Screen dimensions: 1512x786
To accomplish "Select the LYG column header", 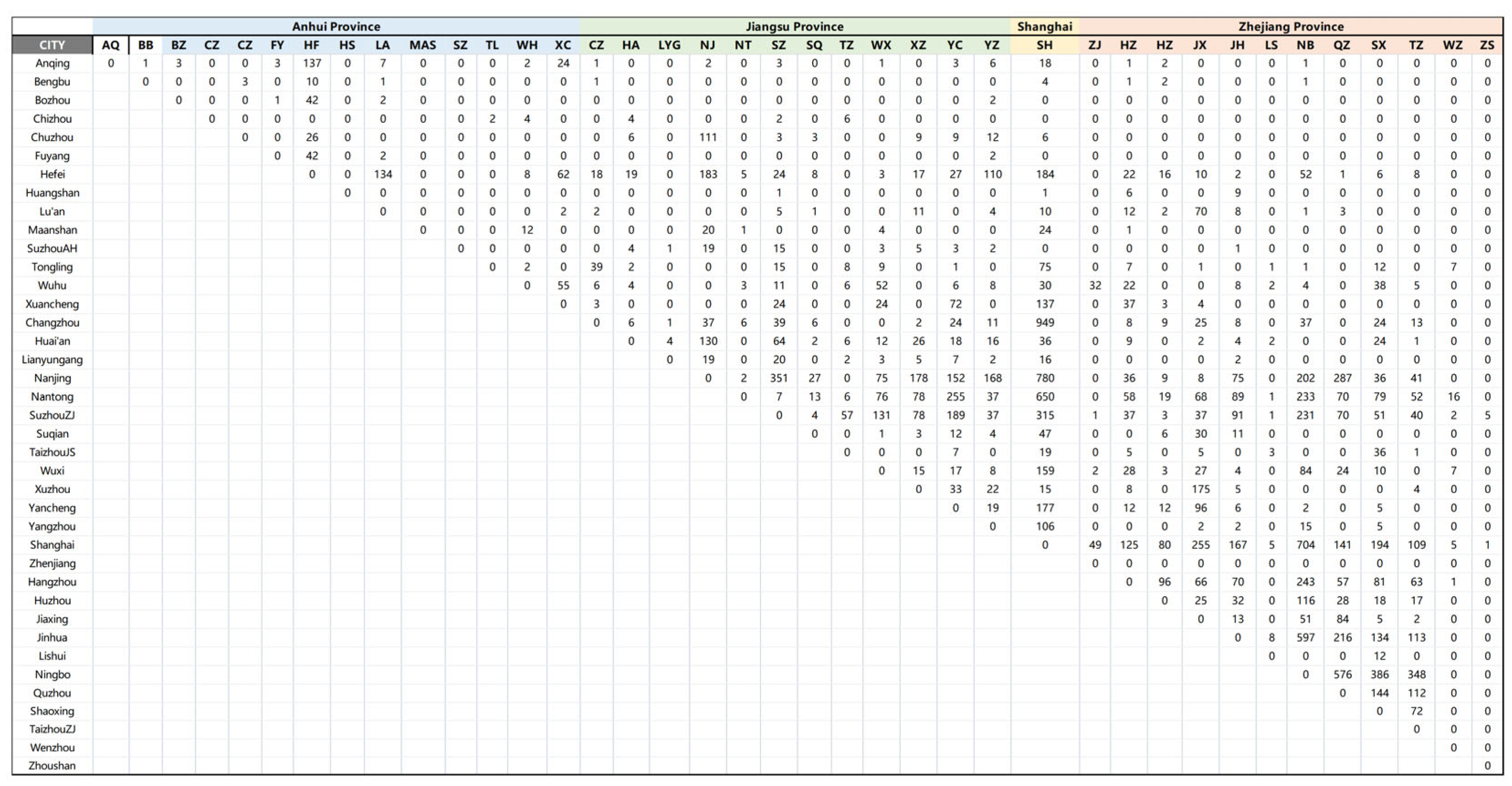I will click(669, 45).
